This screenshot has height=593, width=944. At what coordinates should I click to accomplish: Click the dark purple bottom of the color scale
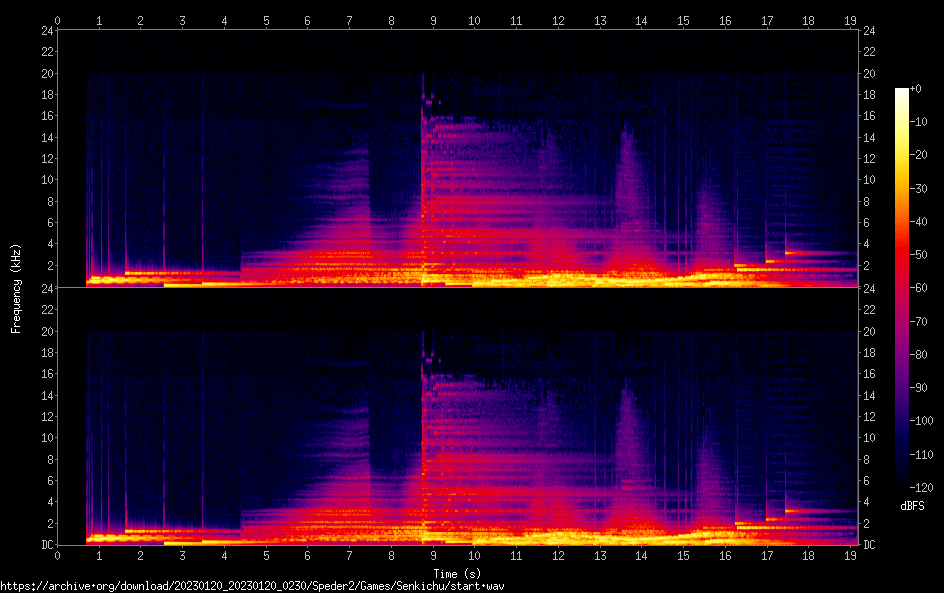(902, 485)
